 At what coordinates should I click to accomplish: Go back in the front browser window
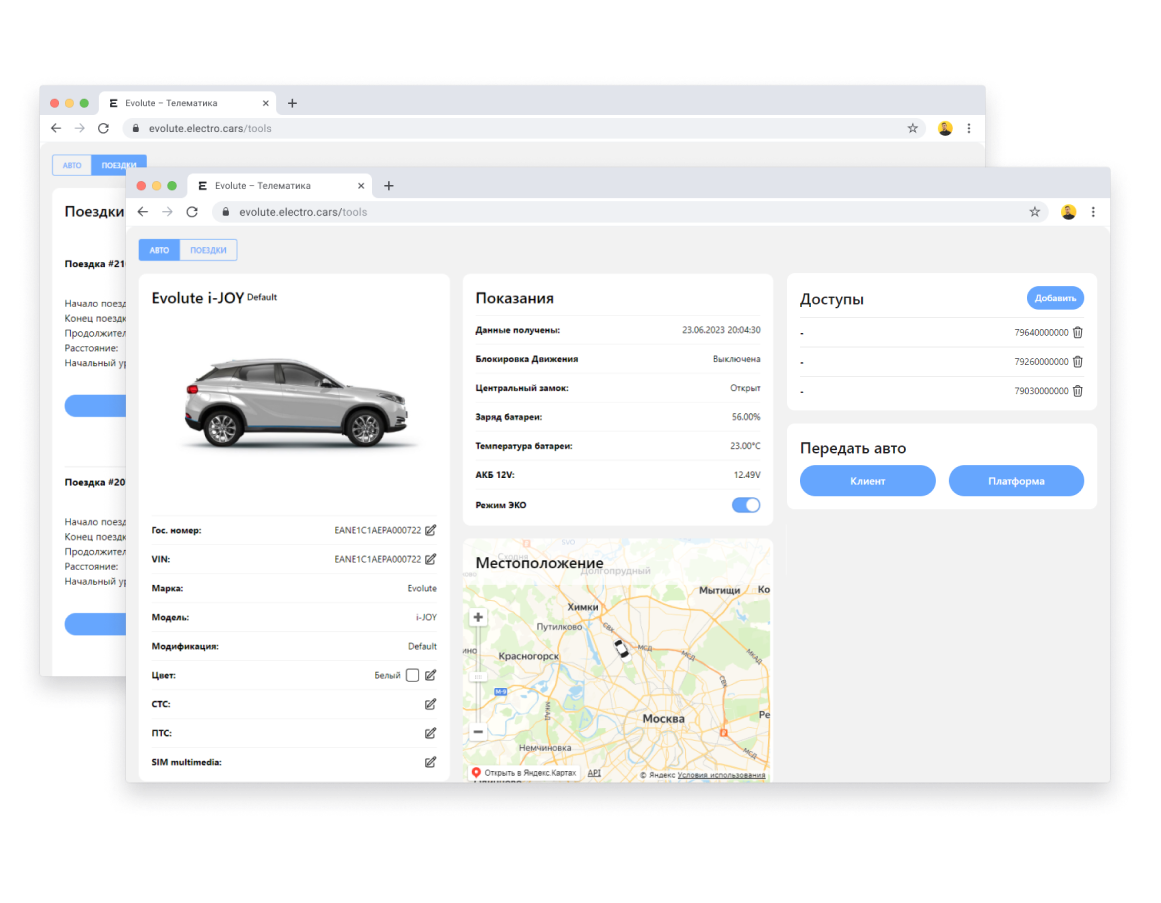pyautogui.click(x=143, y=212)
